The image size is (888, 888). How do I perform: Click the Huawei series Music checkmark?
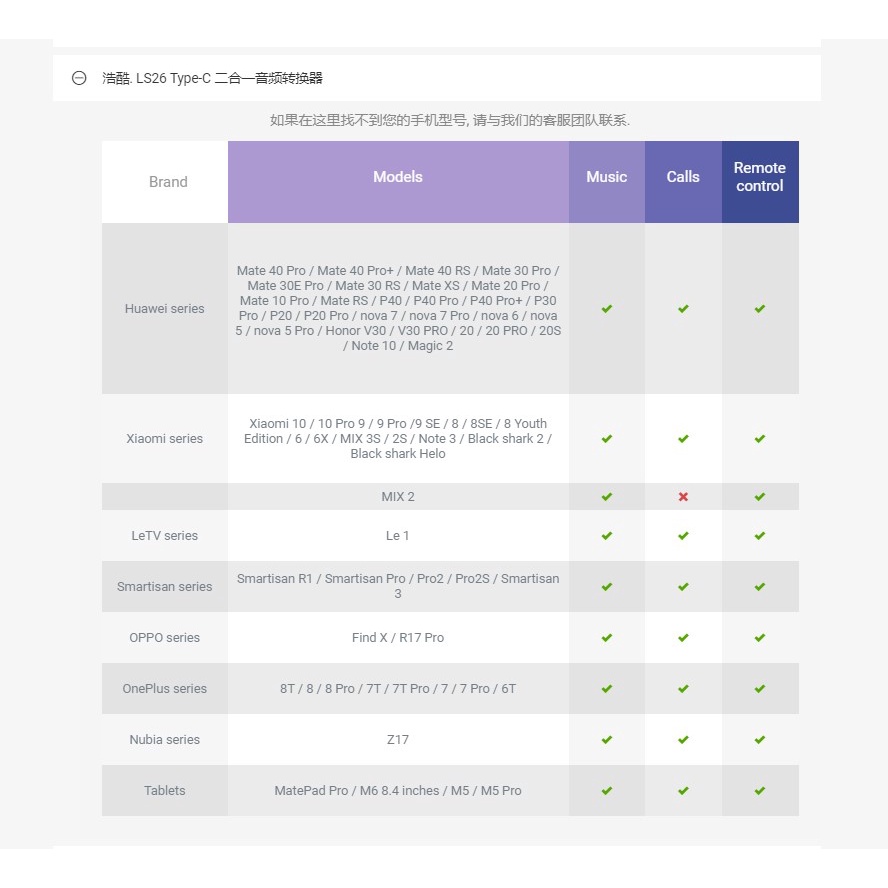click(607, 309)
